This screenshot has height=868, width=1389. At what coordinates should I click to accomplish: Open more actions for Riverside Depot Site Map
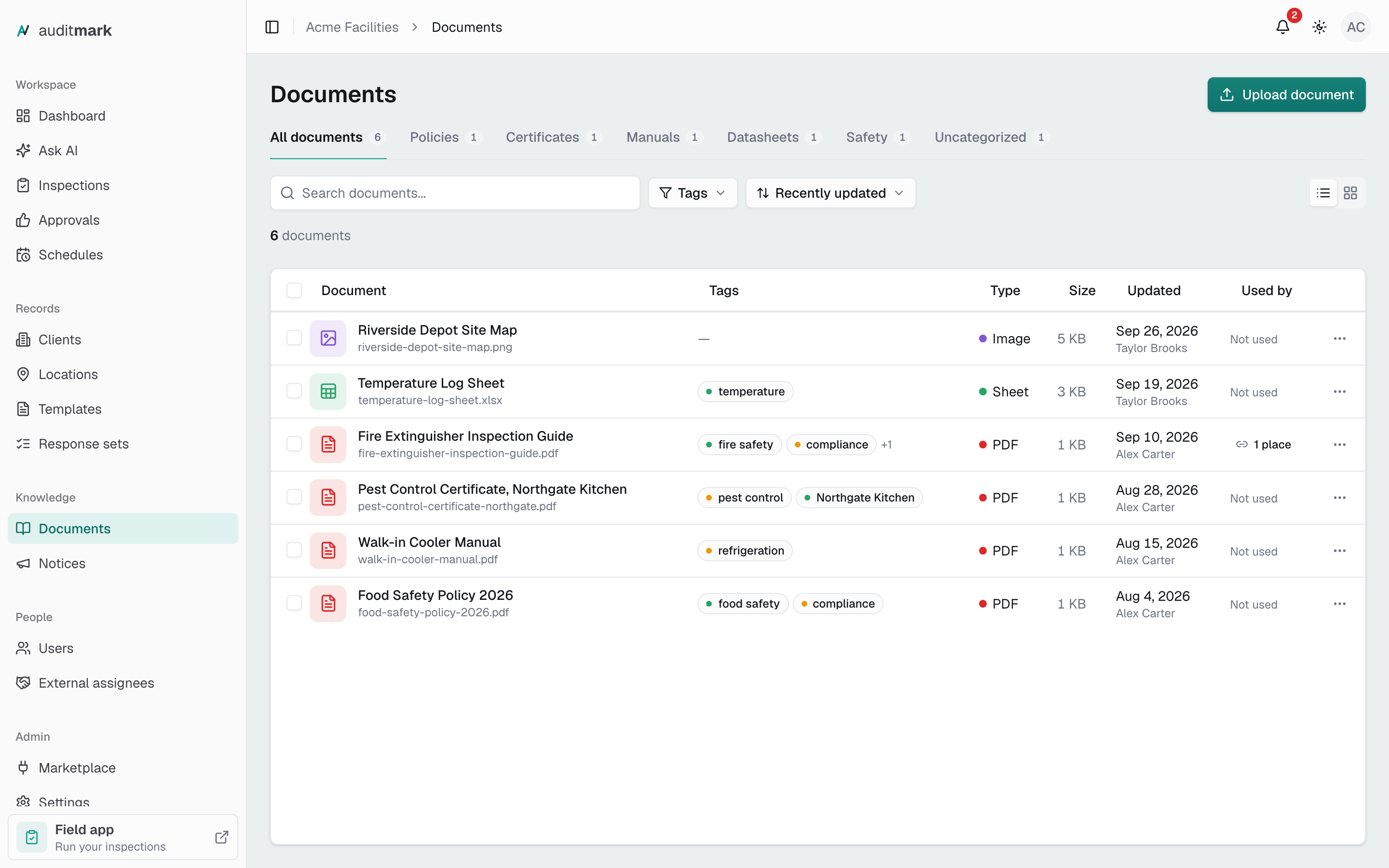coord(1340,339)
